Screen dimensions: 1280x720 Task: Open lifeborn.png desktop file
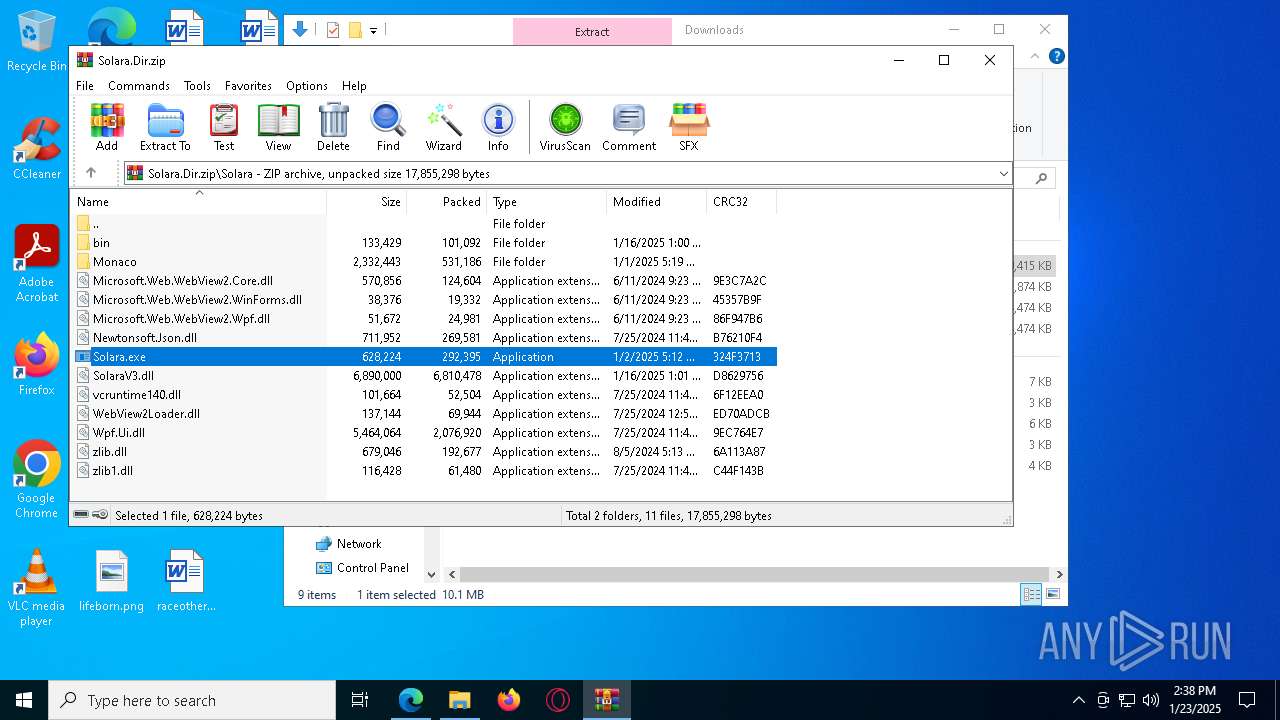point(112,581)
